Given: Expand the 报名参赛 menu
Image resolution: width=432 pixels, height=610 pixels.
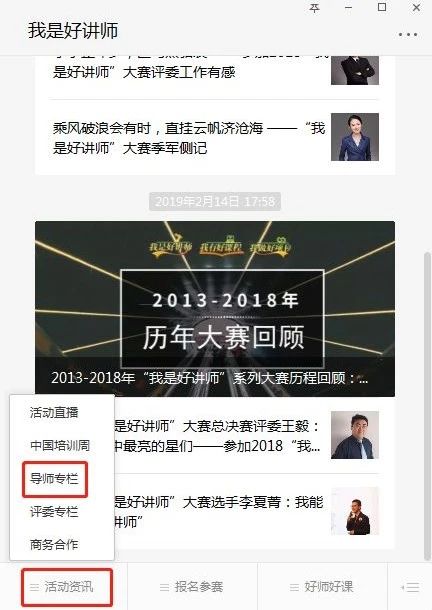Looking at the screenshot, I should [x=192, y=587].
